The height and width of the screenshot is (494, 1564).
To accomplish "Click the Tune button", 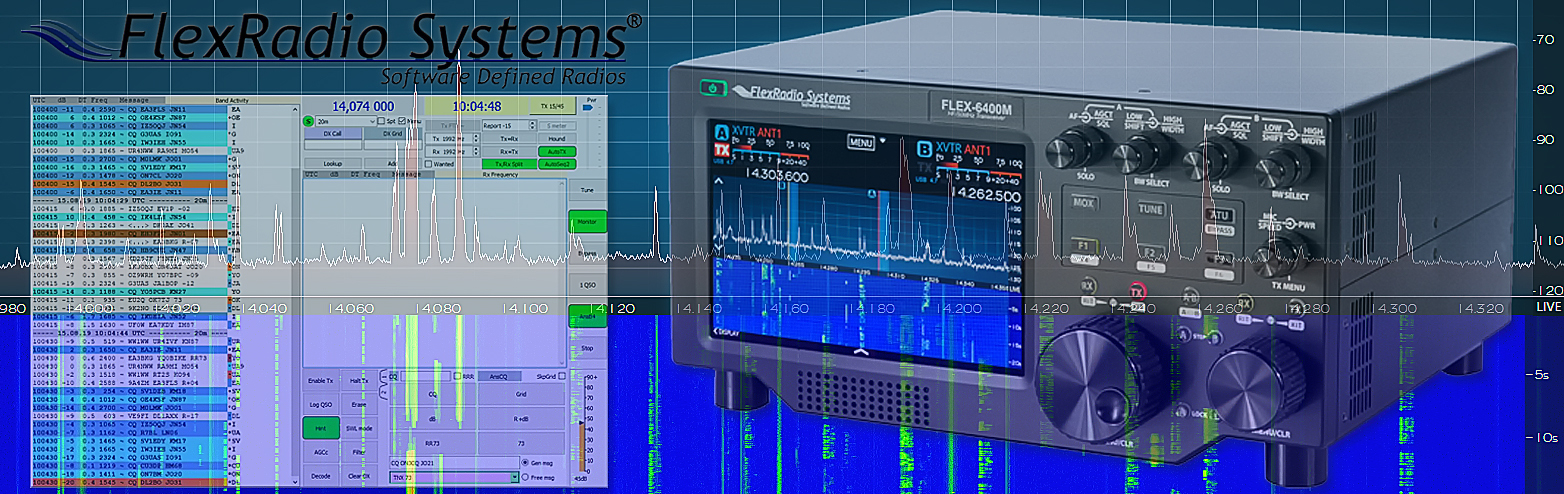I will [x=587, y=190].
